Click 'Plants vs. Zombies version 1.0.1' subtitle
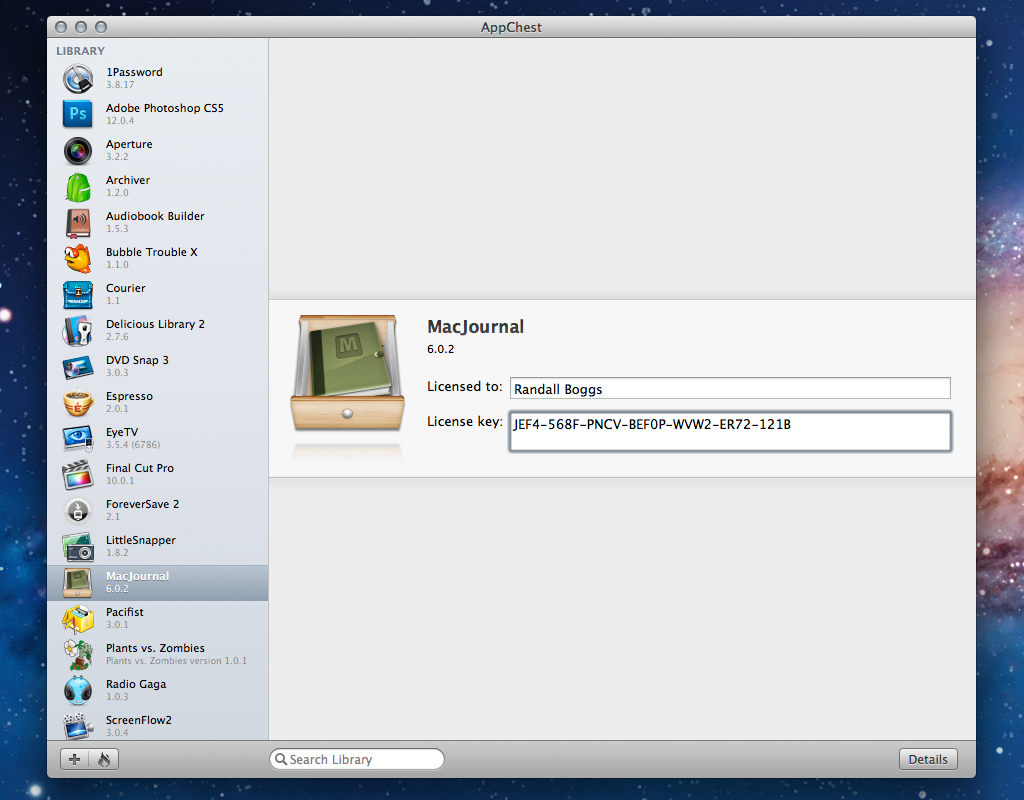This screenshot has width=1024, height=800. coord(176,661)
